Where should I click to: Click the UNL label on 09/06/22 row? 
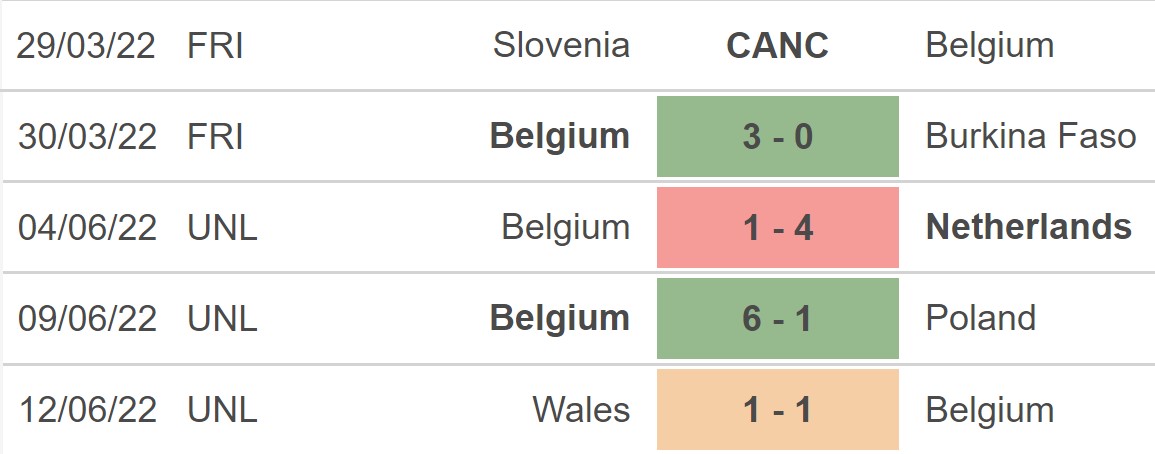[x=222, y=318]
